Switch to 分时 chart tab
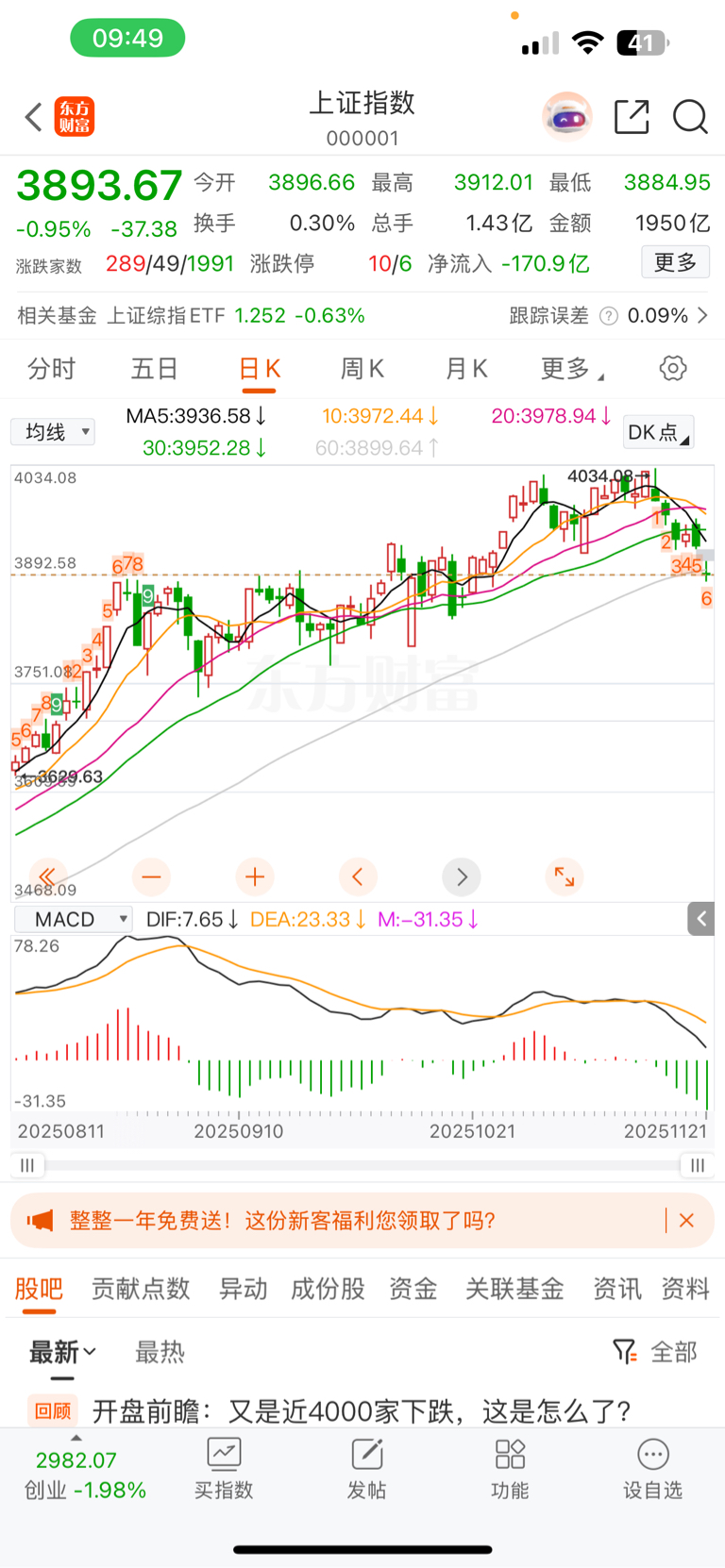The image size is (725, 1568). [x=51, y=369]
